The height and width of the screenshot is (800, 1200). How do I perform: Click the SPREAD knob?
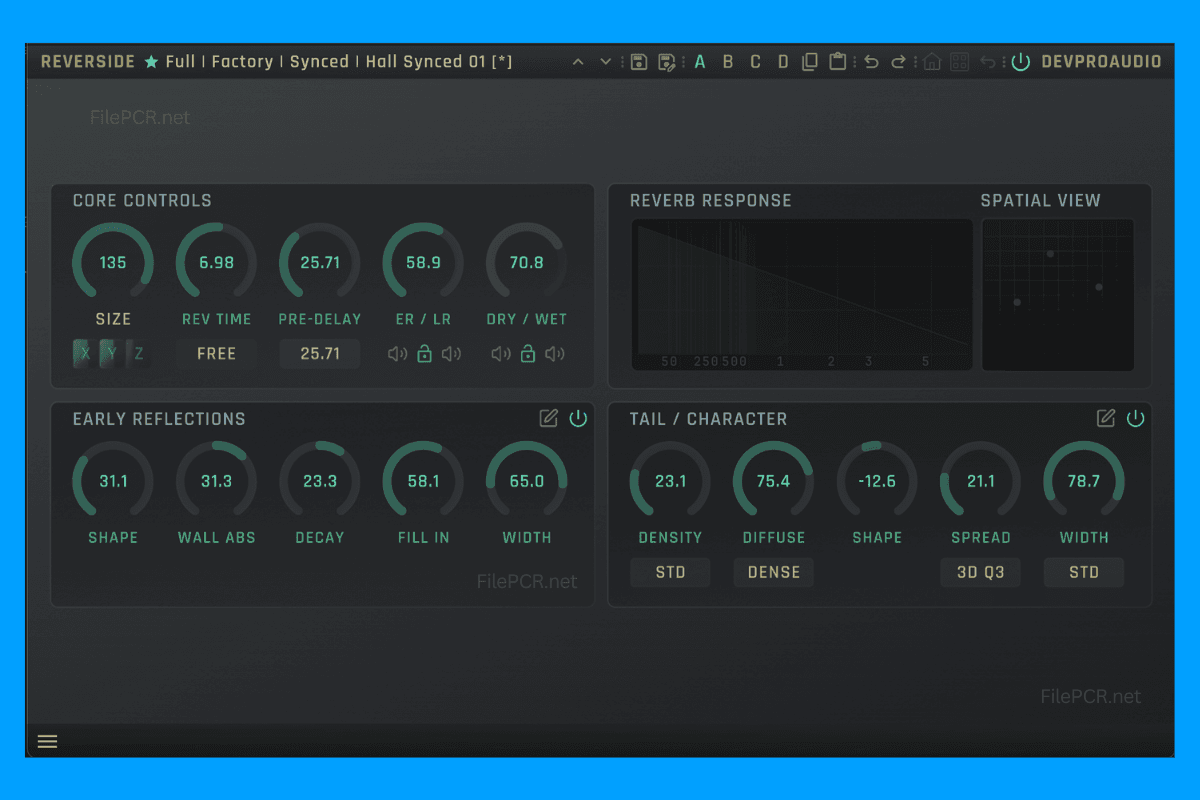pyautogui.click(x=981, y=481)
